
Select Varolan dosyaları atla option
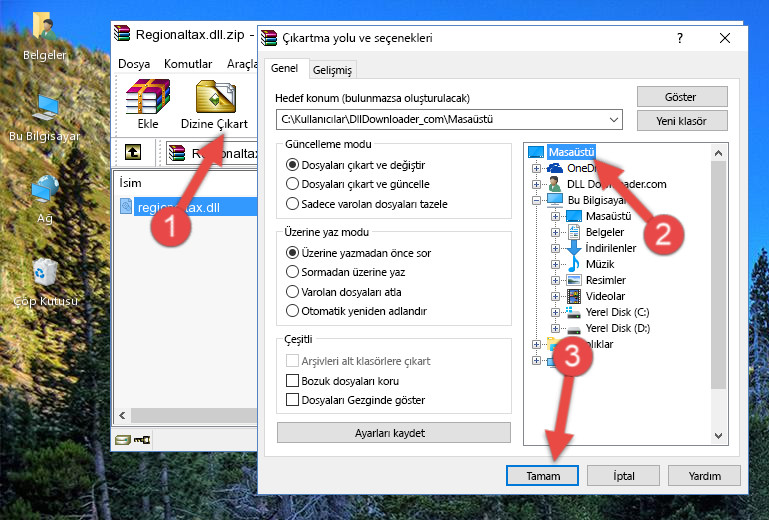292,292
